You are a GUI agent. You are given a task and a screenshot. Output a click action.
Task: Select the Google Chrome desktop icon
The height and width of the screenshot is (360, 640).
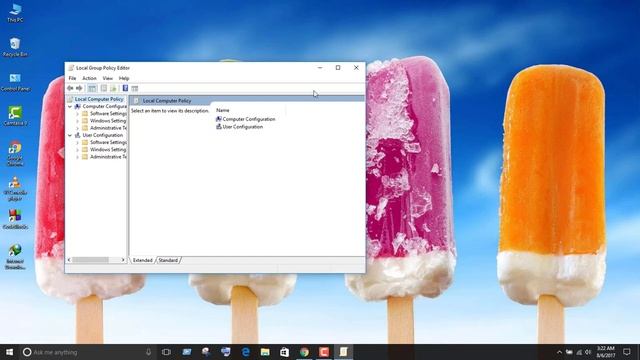pos(15,153)
